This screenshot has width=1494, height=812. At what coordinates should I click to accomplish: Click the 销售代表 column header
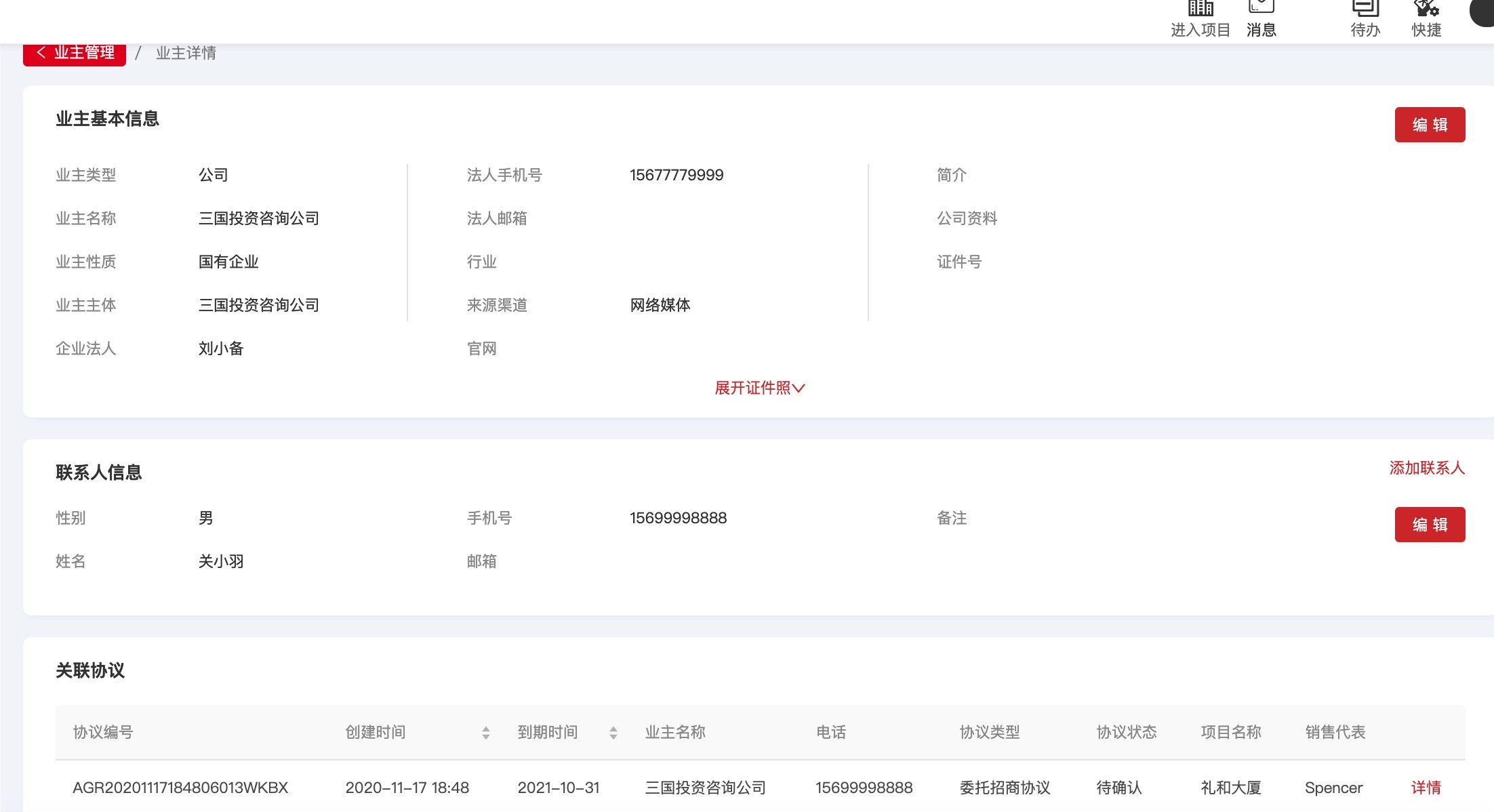coord(1335,732)
